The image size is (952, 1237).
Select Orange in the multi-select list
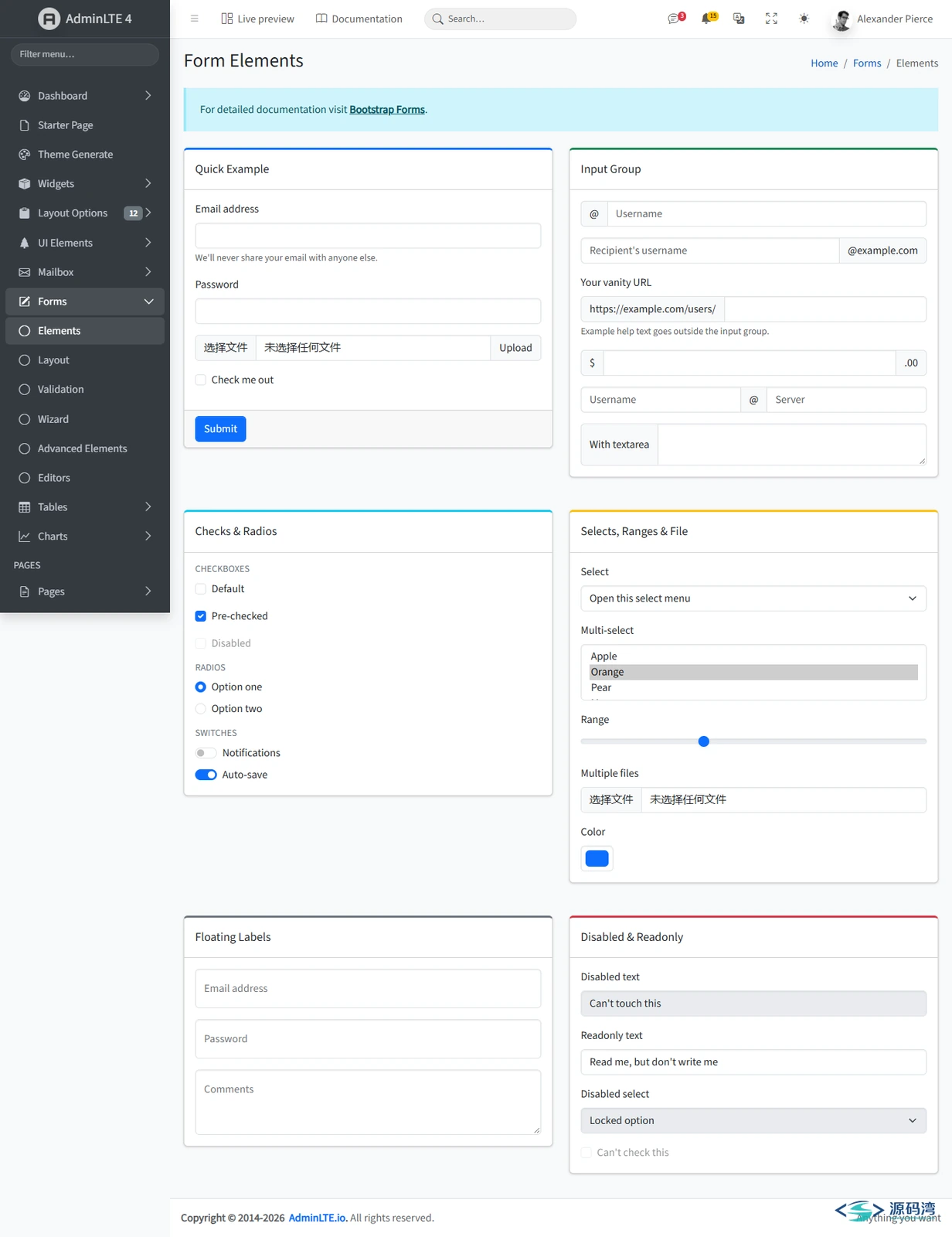point(753,673)
